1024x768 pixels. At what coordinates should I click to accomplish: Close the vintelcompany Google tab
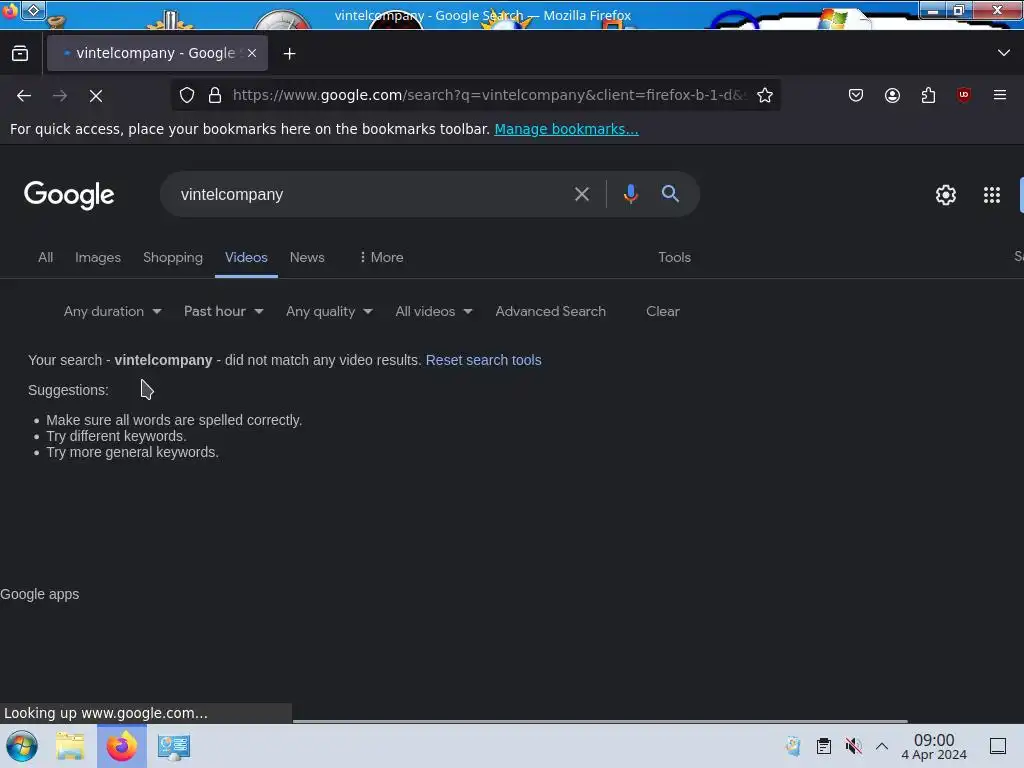[252, 54]
